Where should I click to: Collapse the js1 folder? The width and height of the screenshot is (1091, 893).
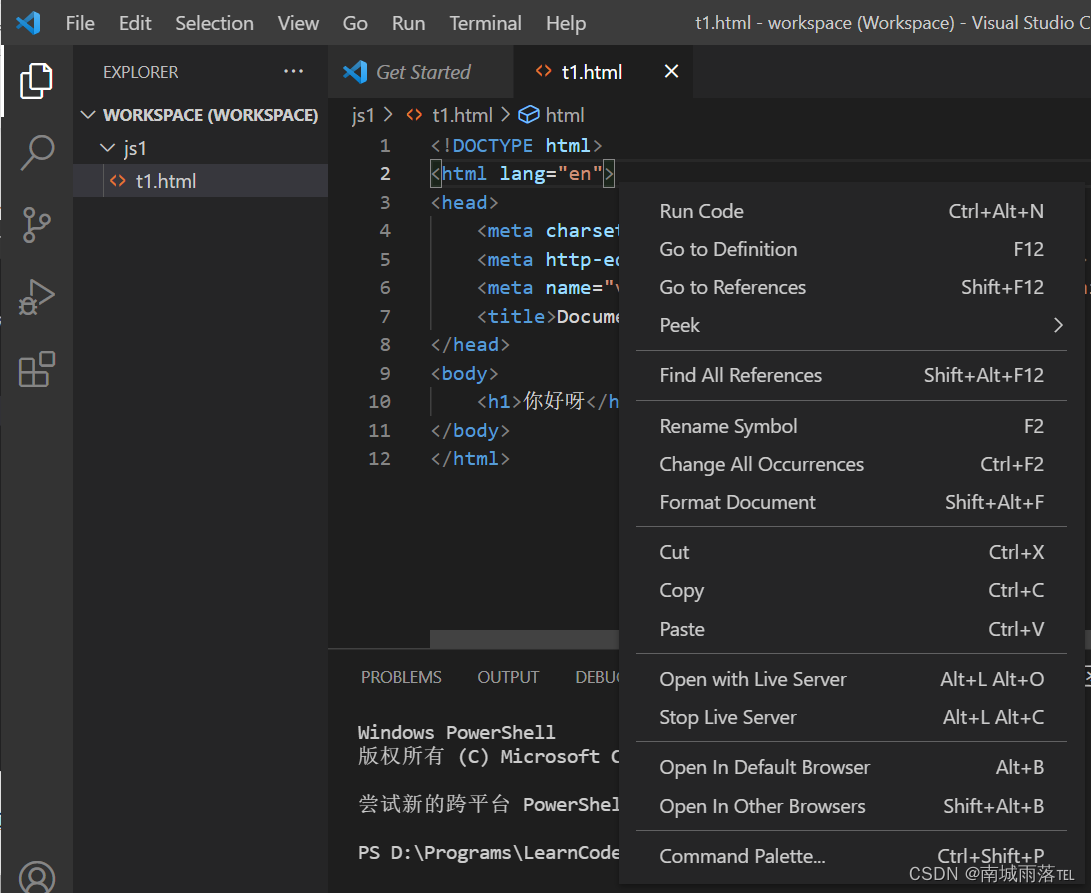(107, 148)
